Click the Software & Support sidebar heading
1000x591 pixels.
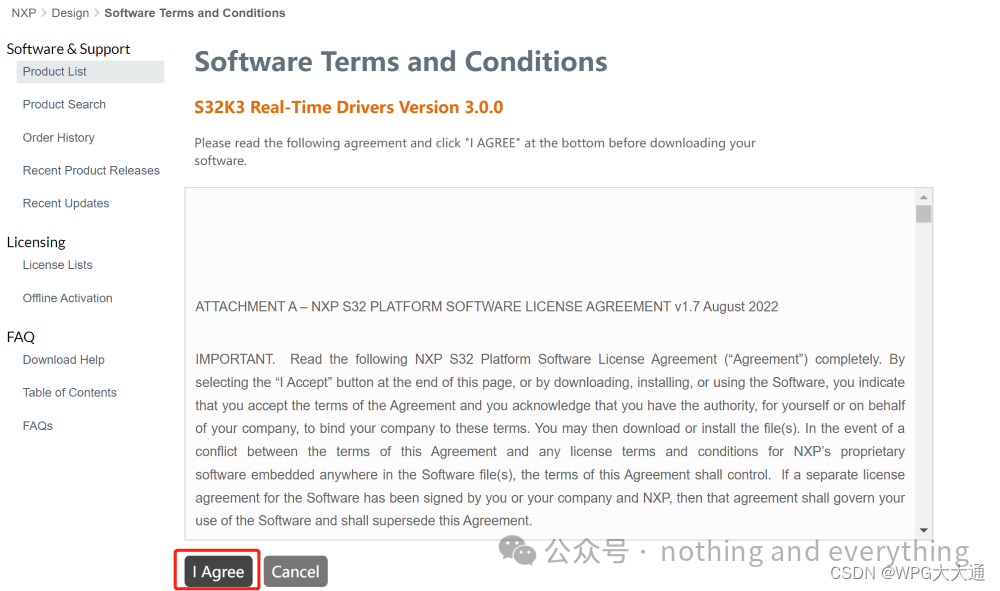click(x=68, y=49)
